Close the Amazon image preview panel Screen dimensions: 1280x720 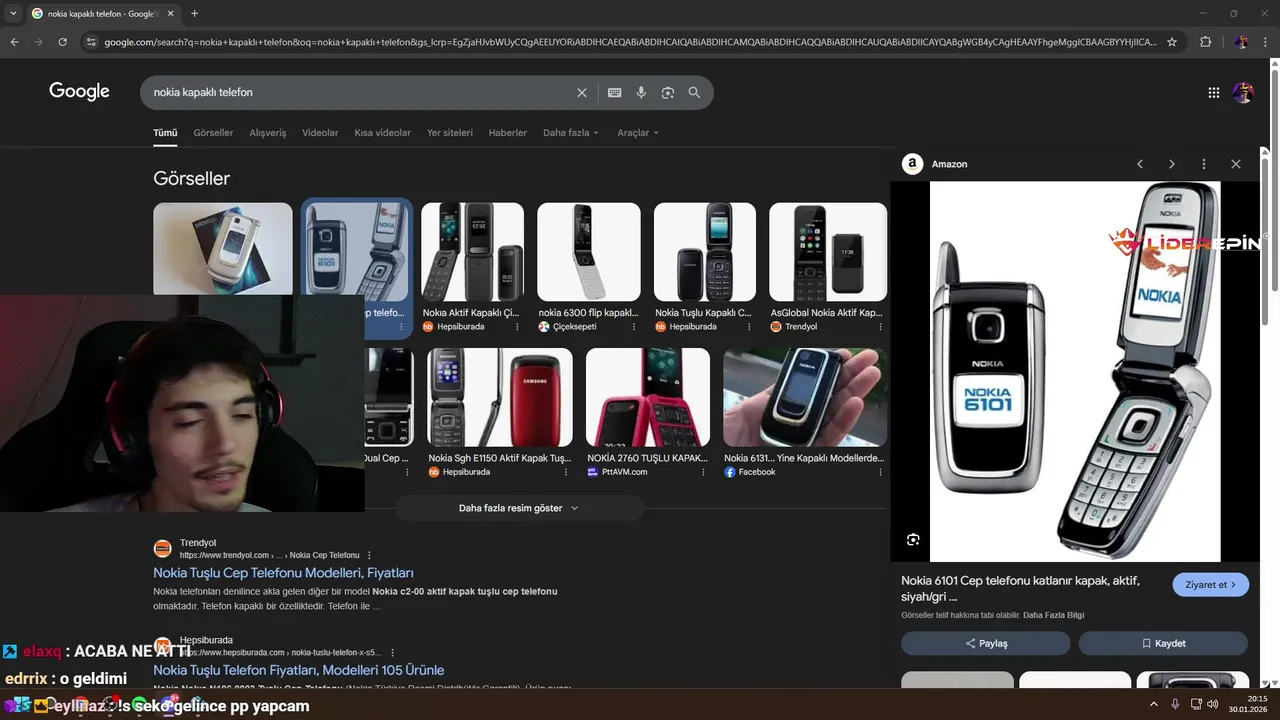[1236, 164]
